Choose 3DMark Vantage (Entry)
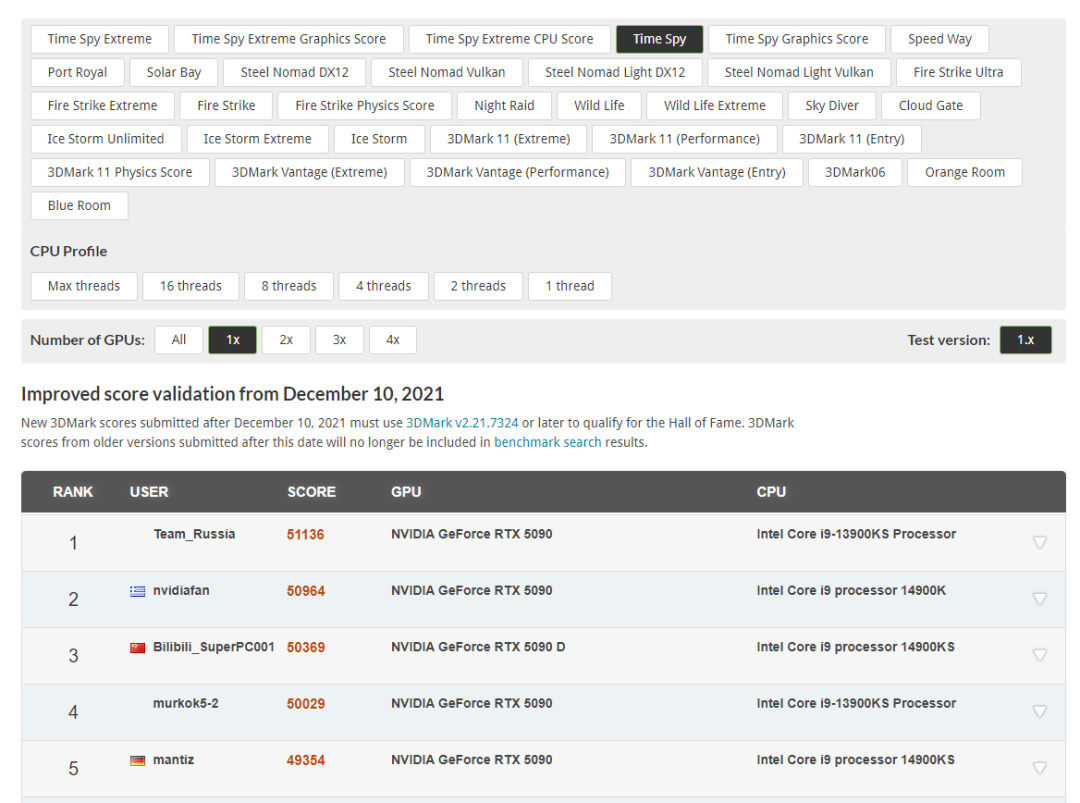The height and width of the screenshot is (803, 1080). (x=716, y=172)
